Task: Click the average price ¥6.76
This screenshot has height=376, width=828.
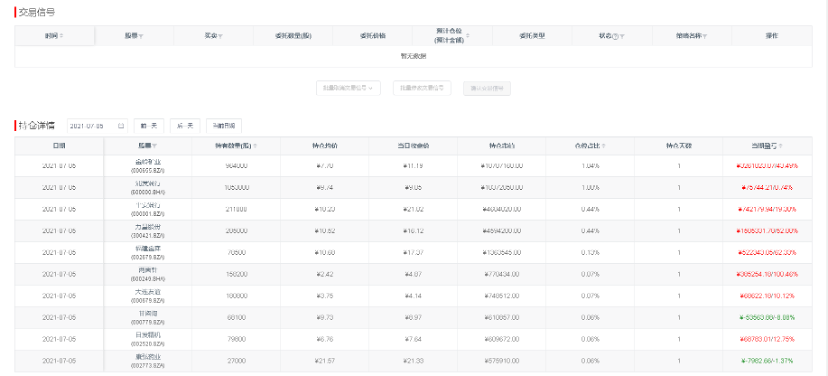Action: tap(324, 339)
